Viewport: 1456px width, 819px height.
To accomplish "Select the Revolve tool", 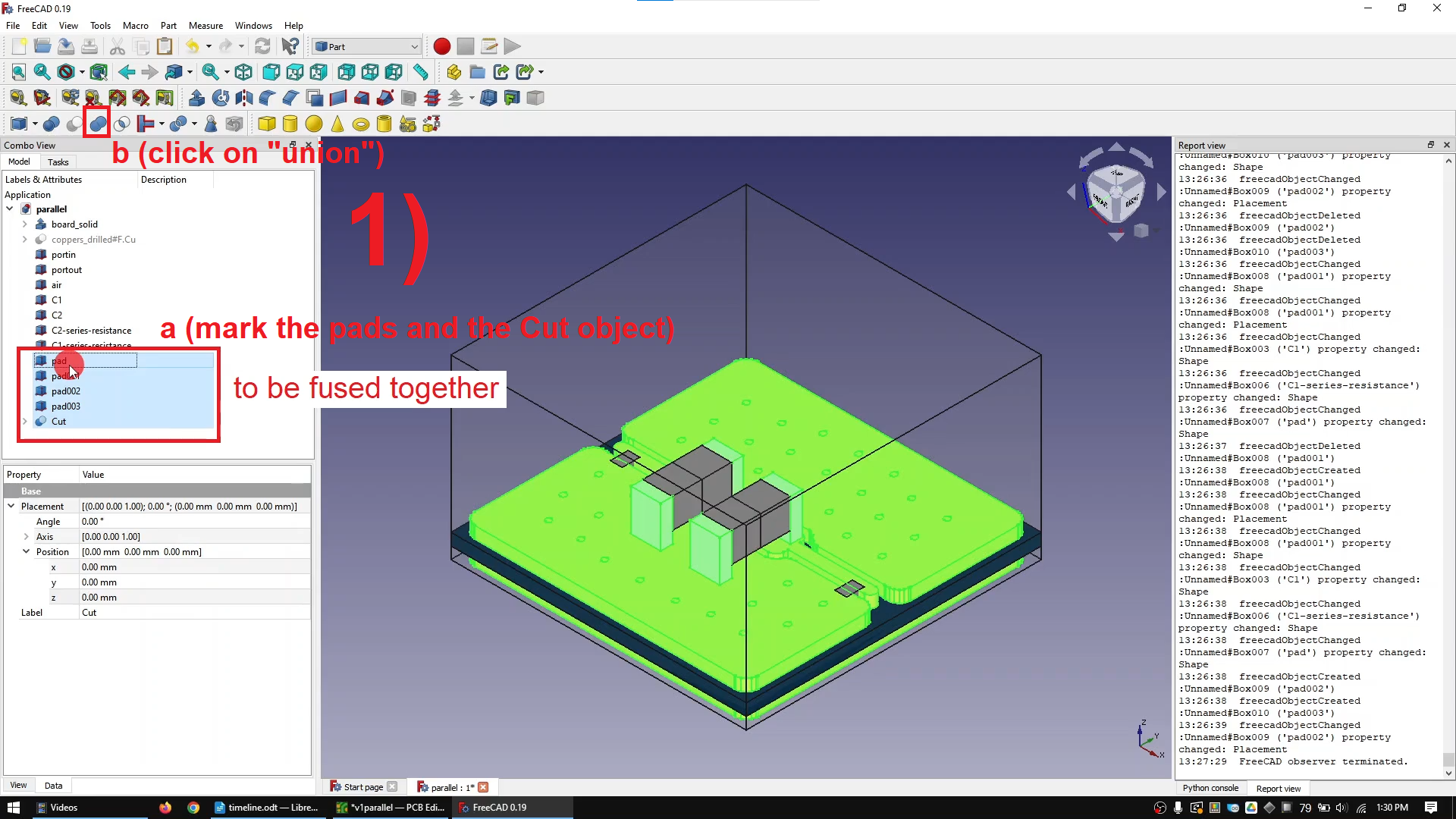I will pos(221,98).
